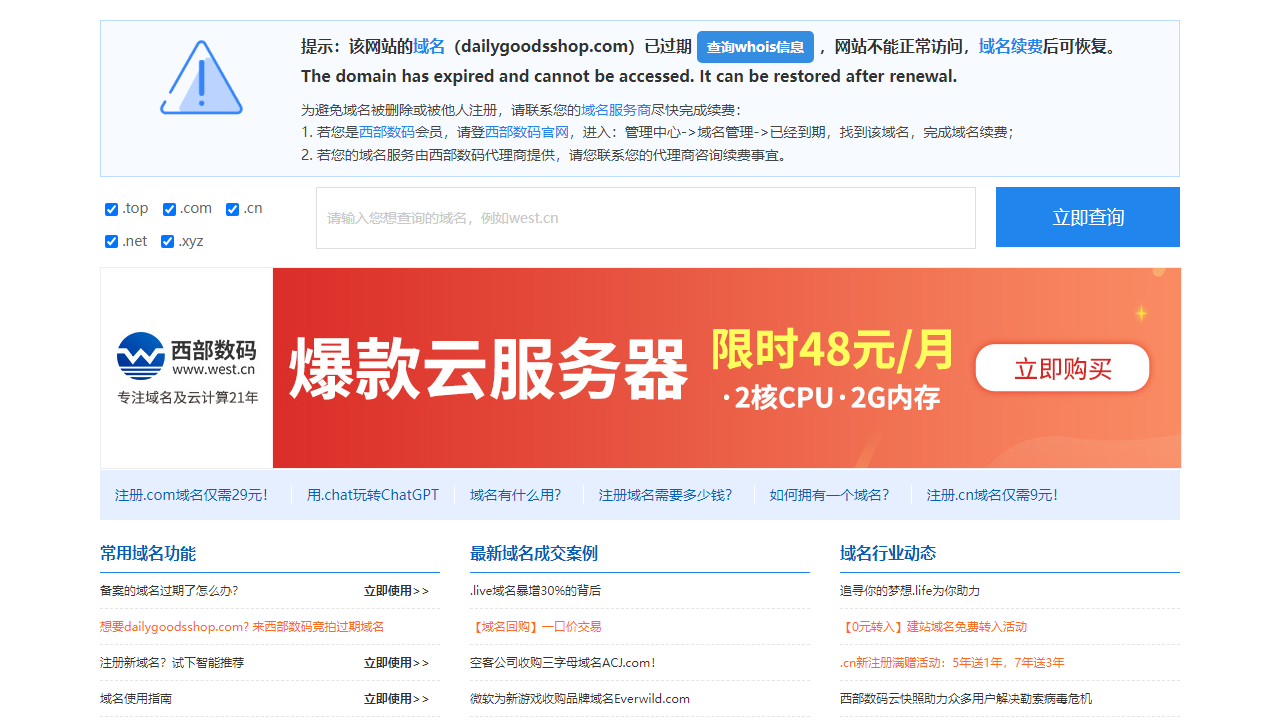Screen dimensions: 1280x720
Task: Toggle the .net checkbox
Action: [x=111, y=241]
